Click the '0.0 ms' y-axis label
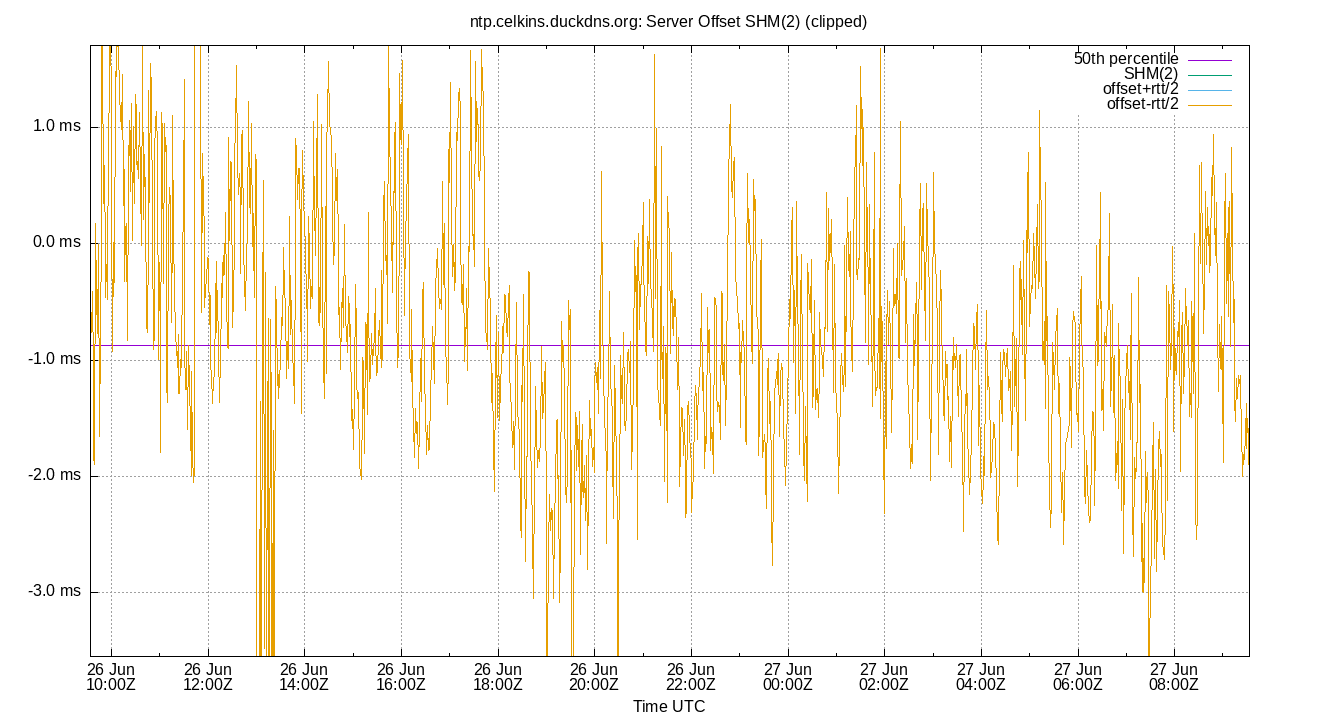This screenshot has height=720, width=1340. click(57, 242)
